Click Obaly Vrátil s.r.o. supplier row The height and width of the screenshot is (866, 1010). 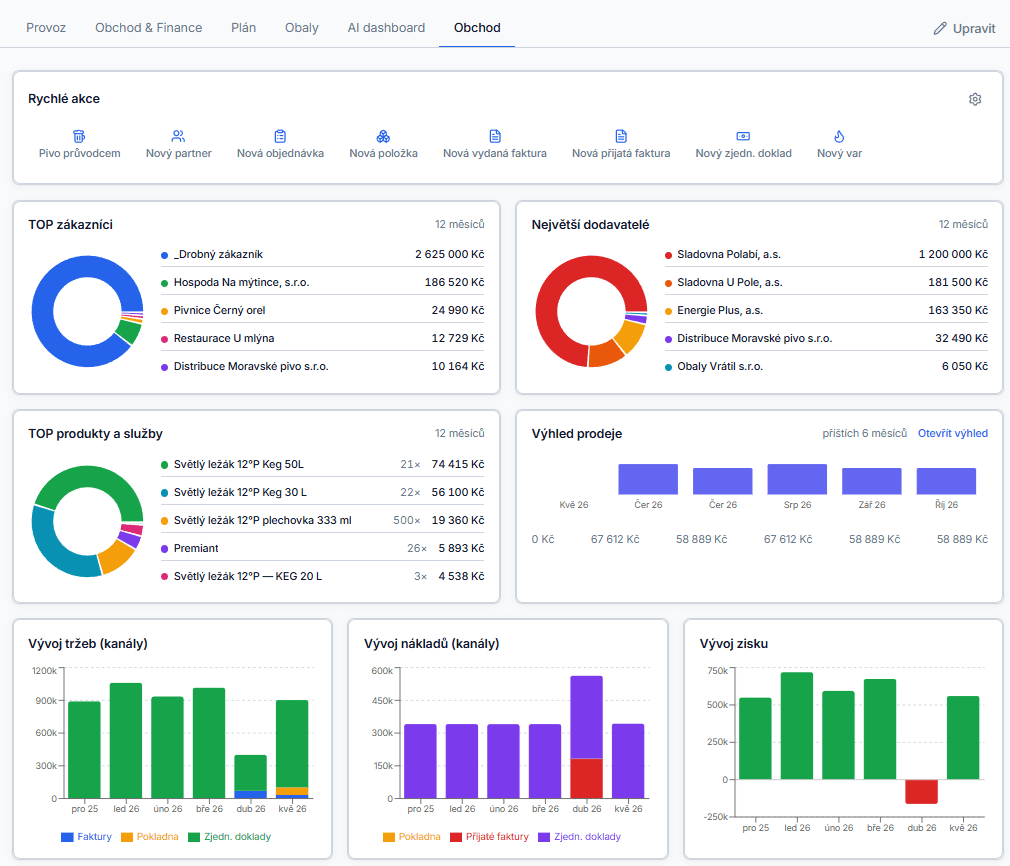point(826,366)
